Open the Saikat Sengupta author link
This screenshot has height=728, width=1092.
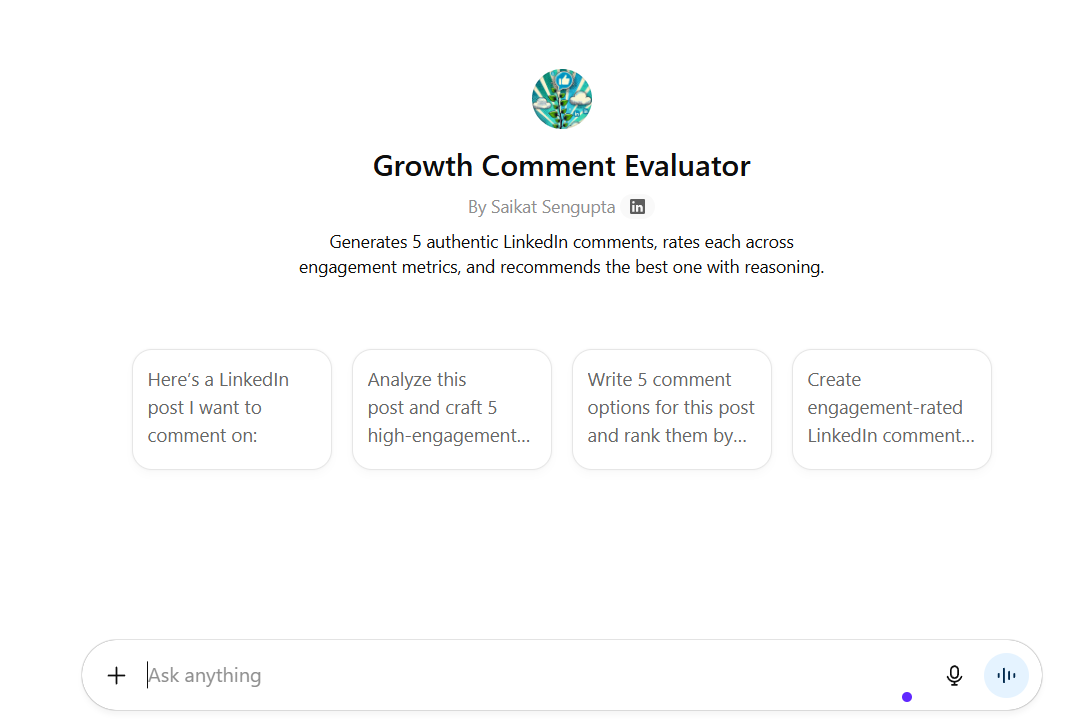(x=553, y=207)
